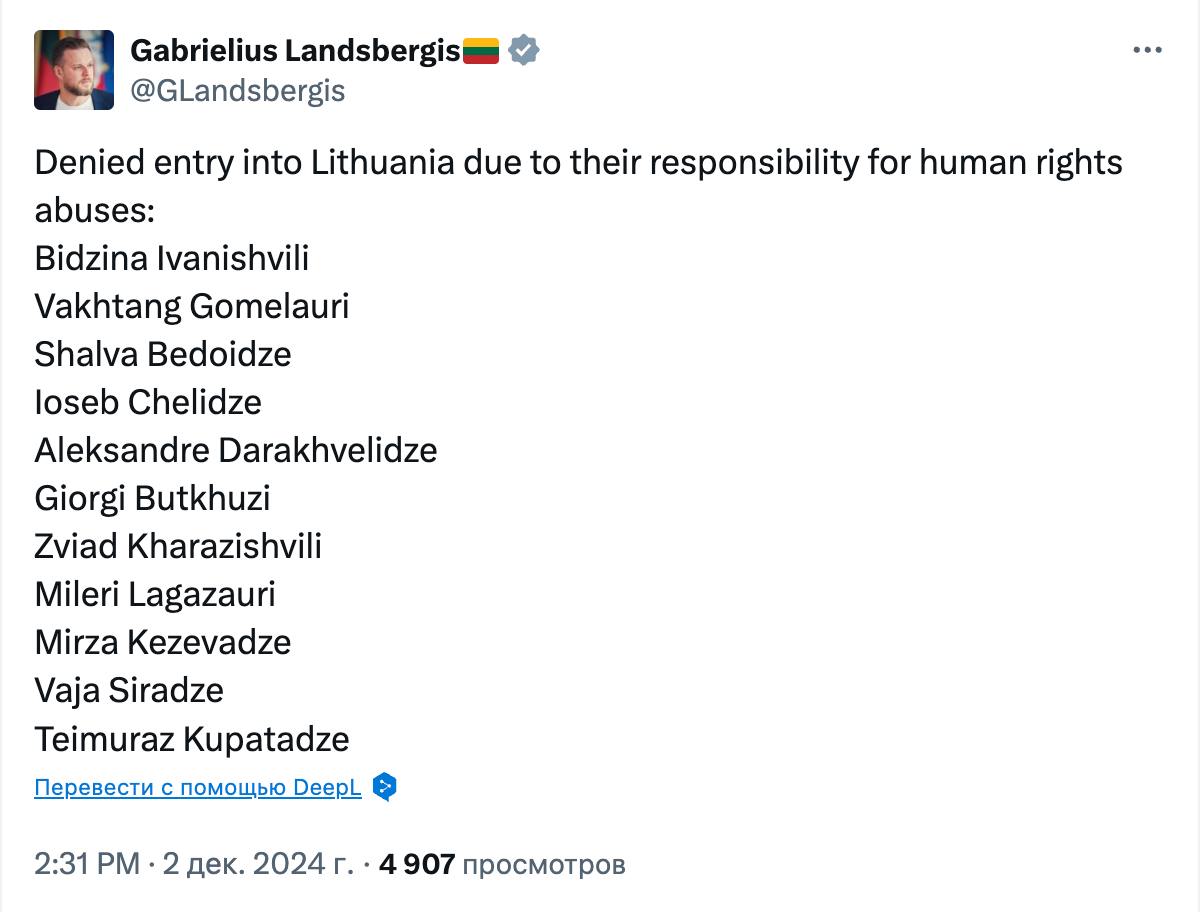Screen dimensions: 1204x912
Task: Click the name Bidzina Ivanishvili
Action: click(172, 258)
